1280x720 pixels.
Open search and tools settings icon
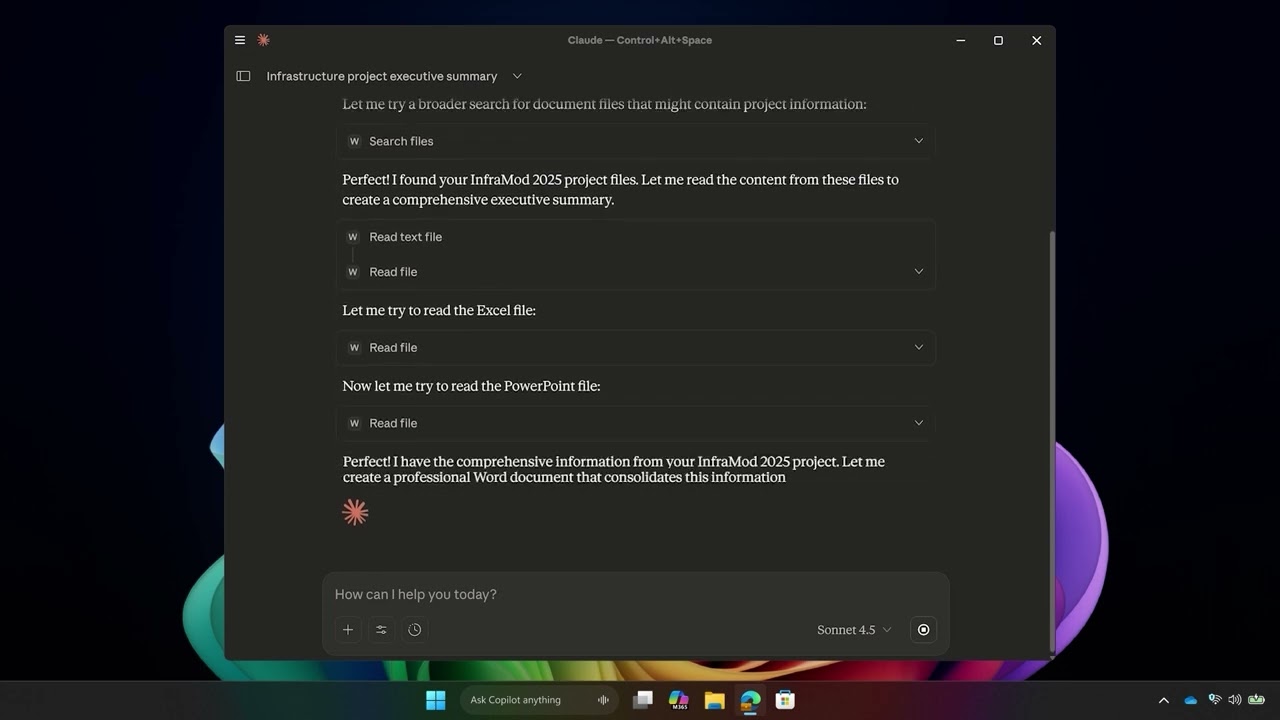coord(381,630)
